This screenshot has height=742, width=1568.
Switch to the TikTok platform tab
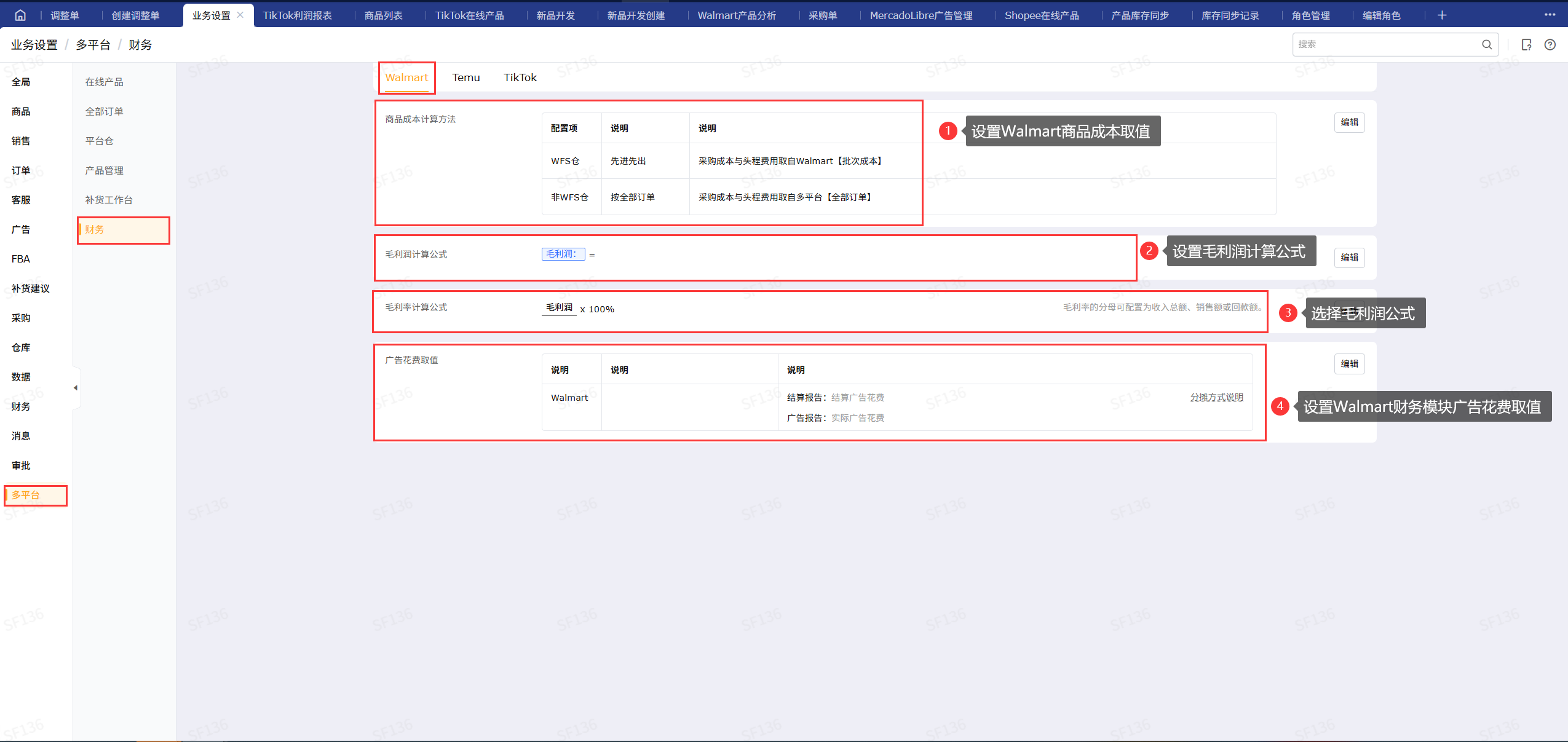tap(520, 77)
